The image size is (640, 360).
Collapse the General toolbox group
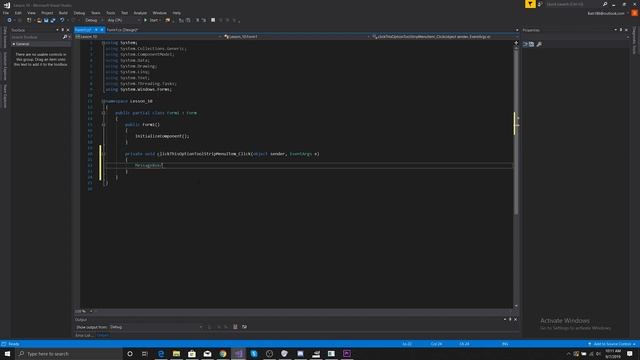click(14, 44)
